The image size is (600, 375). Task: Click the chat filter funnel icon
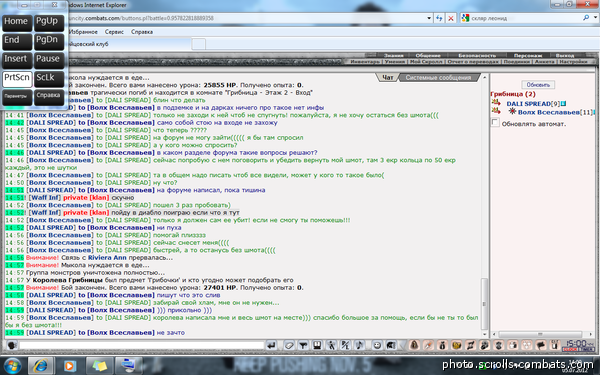click(x=303, y=346)
